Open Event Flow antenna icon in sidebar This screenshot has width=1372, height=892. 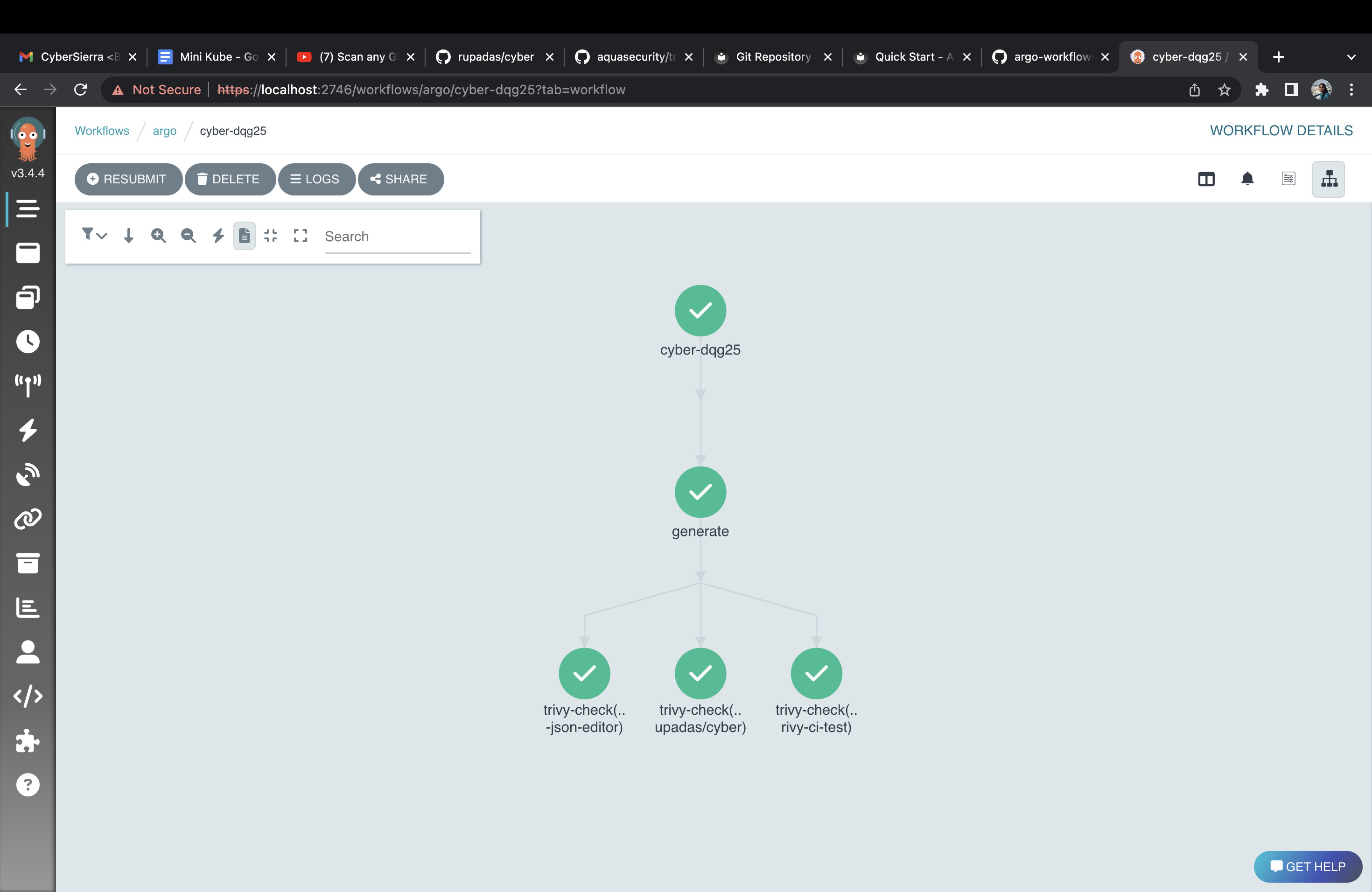coord(28,385)
